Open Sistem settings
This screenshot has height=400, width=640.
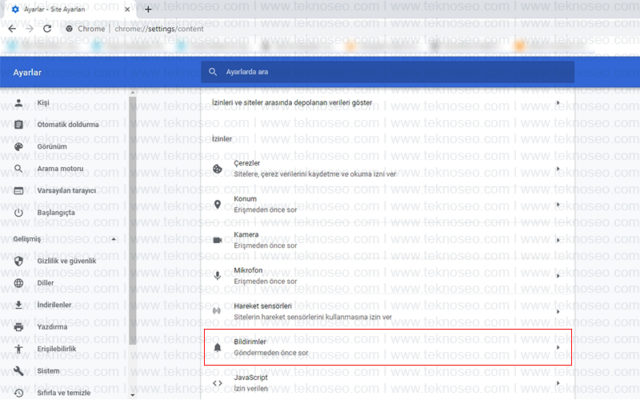pos(48,371)
